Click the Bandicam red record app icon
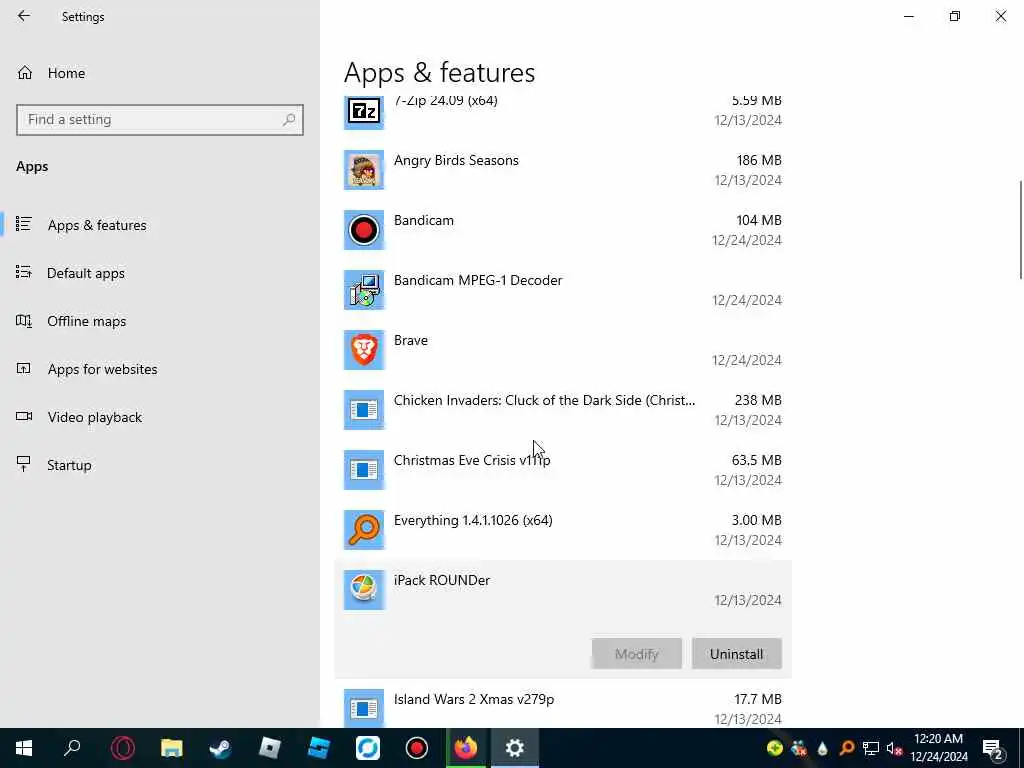Screen dimensions: 1024x768 (x=364, y=230)
